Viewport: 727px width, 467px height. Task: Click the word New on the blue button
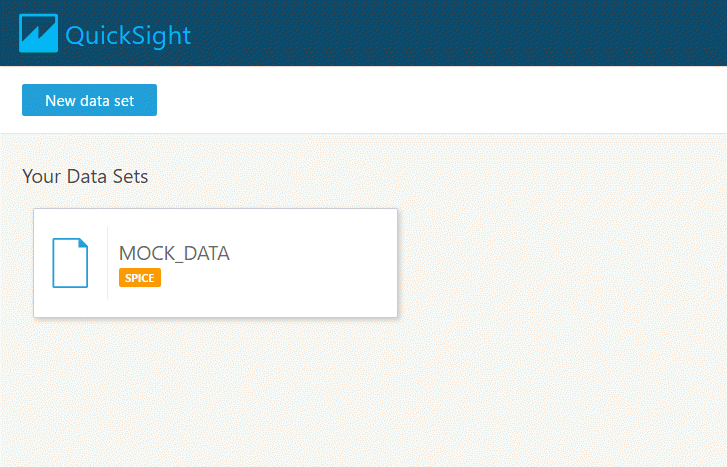(60, 100)
